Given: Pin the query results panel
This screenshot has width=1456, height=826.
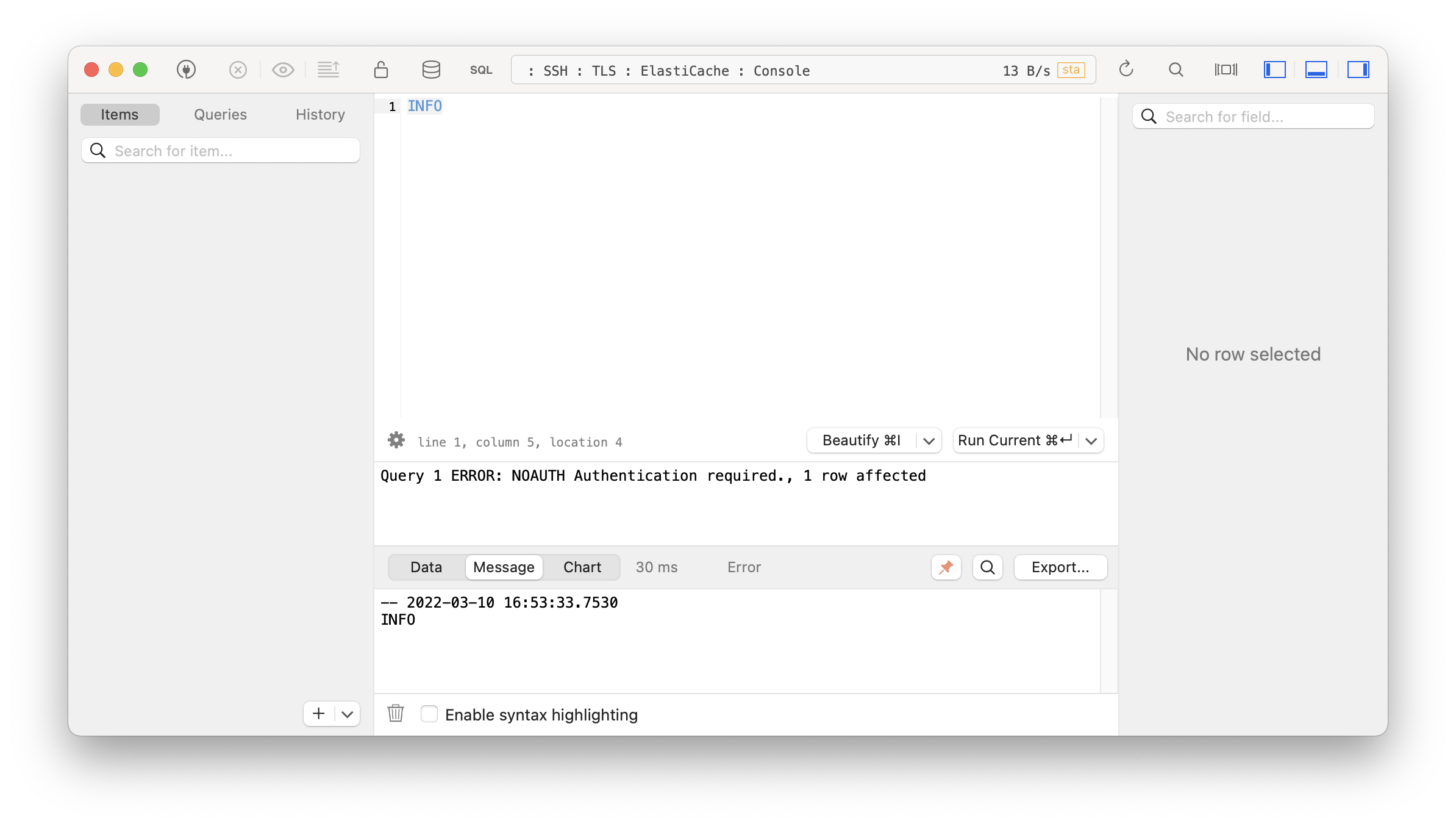Looking at the screenshot, I should pos(946,567).
